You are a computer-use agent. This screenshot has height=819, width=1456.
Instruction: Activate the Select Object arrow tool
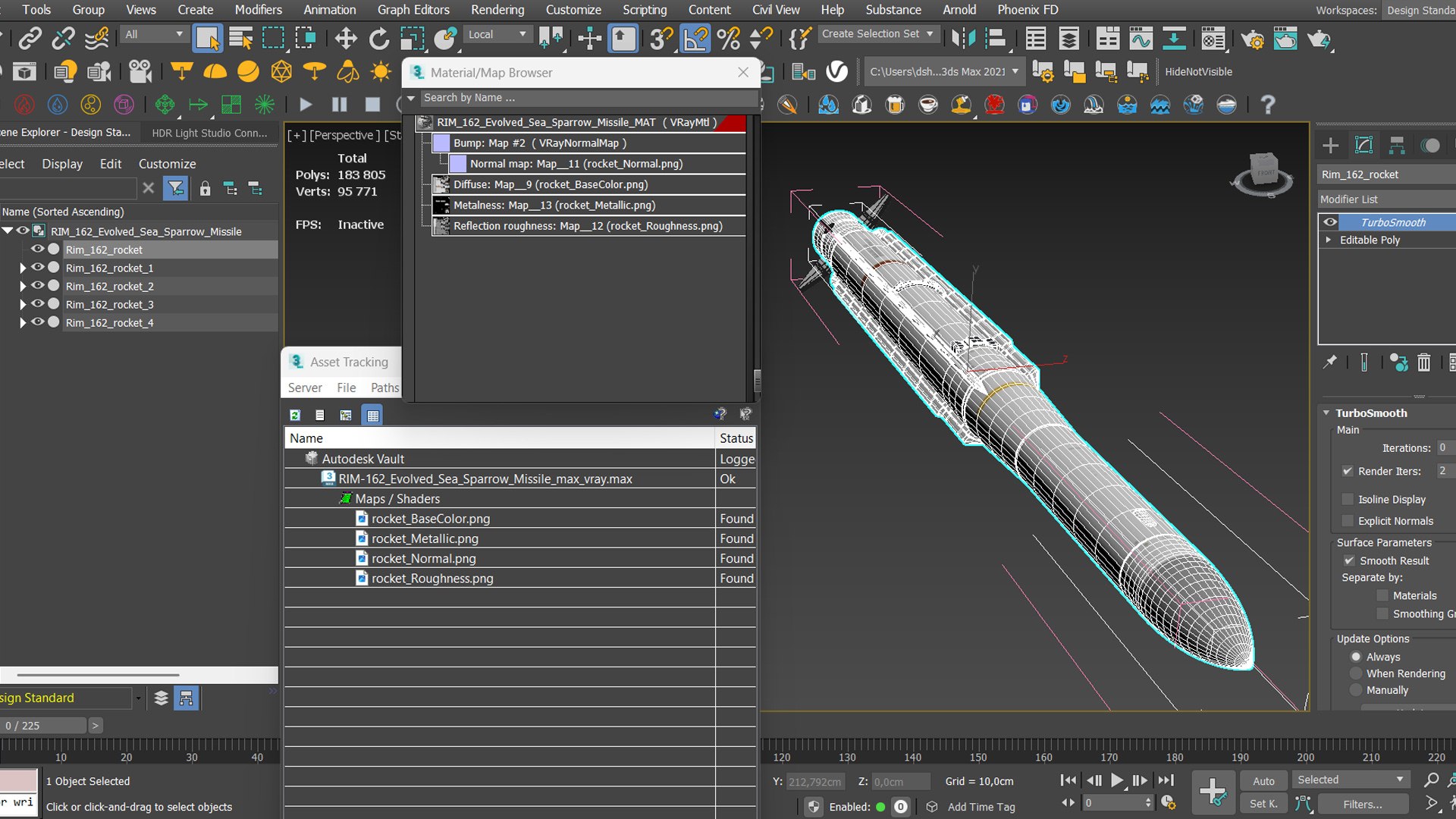(x=207, y=38)
